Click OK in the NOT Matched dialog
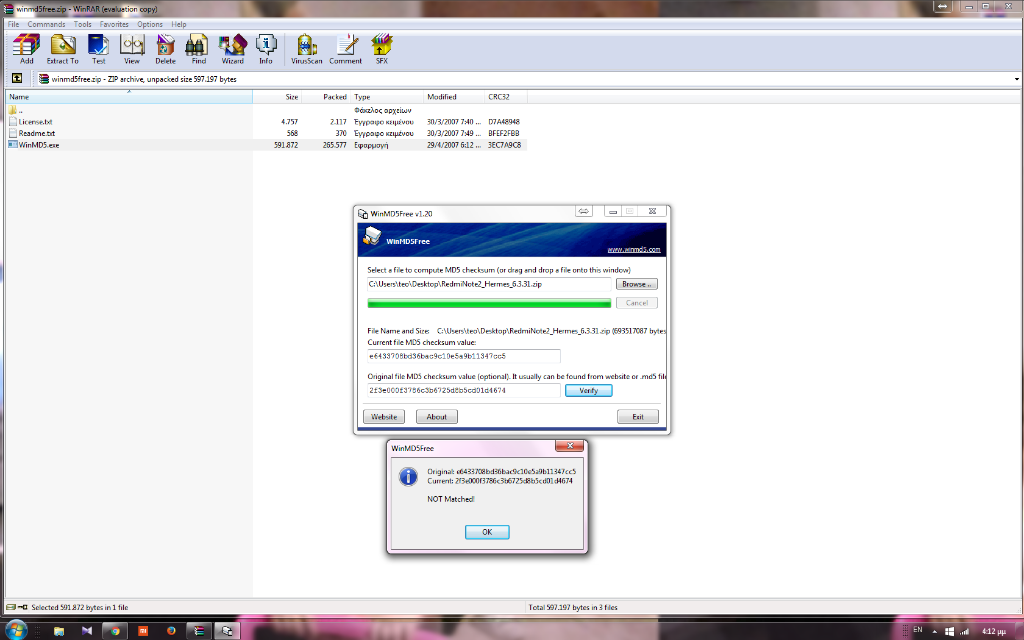The height and width of the screenshot is (640, 1024). pos(487,532)
